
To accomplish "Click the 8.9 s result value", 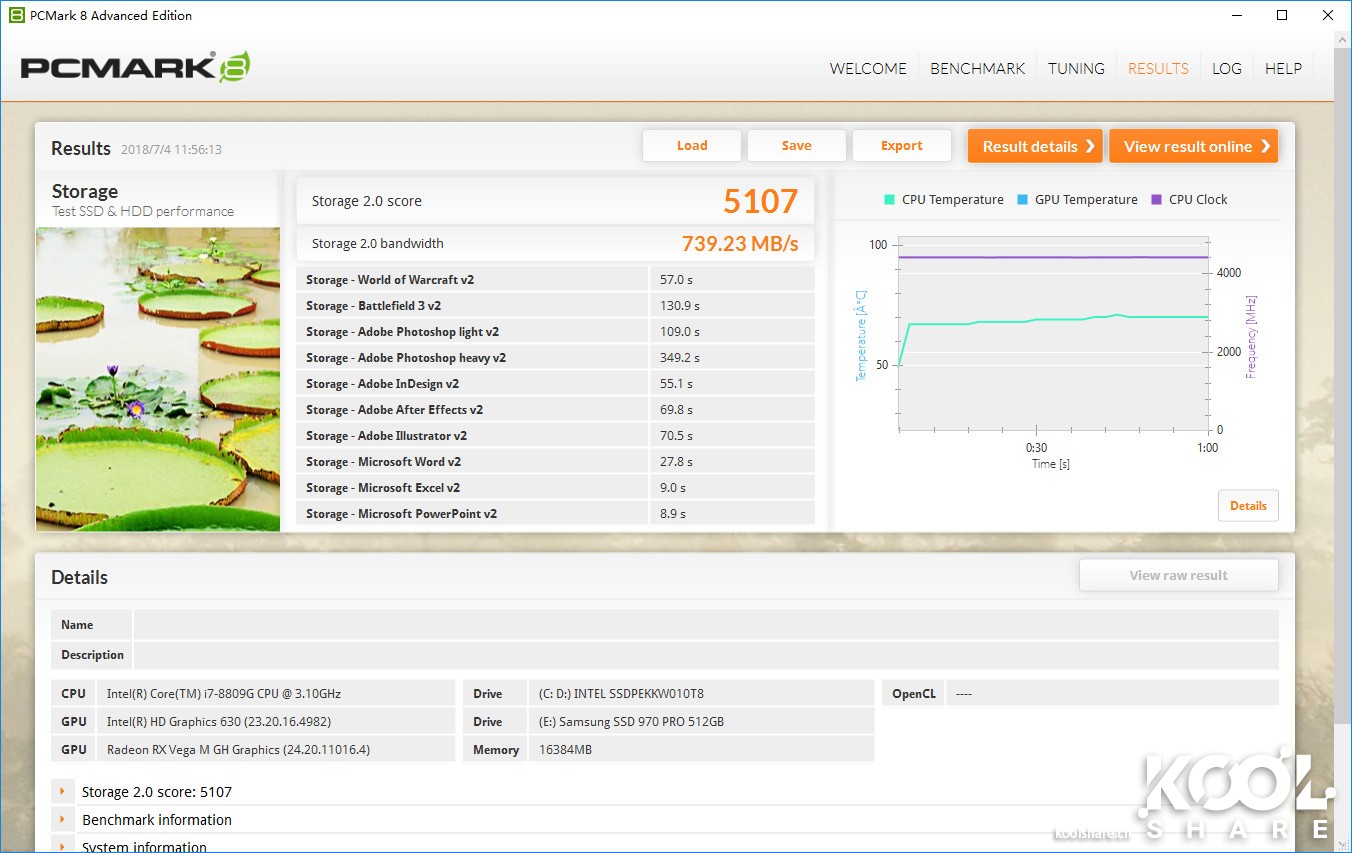I will 673,514.
